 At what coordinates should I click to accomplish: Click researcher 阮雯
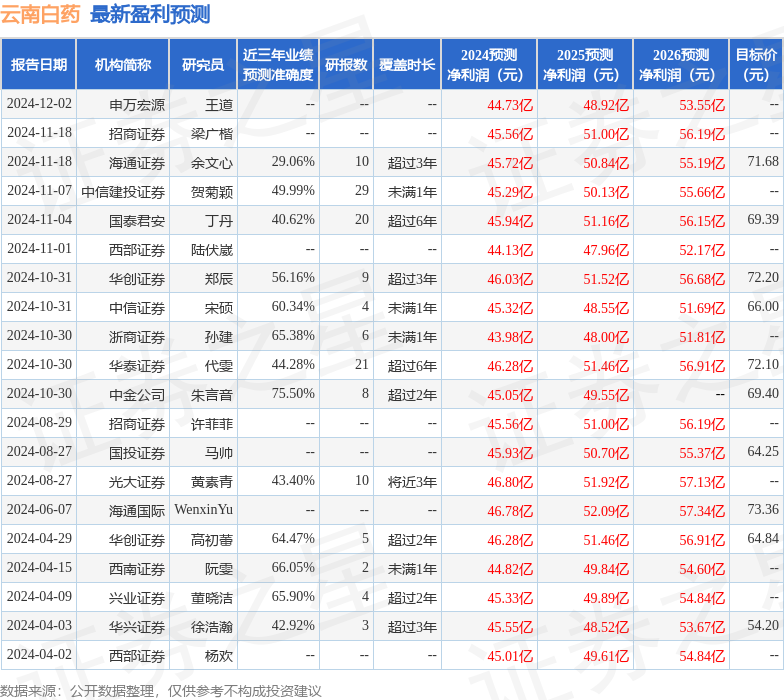point(219,569)
